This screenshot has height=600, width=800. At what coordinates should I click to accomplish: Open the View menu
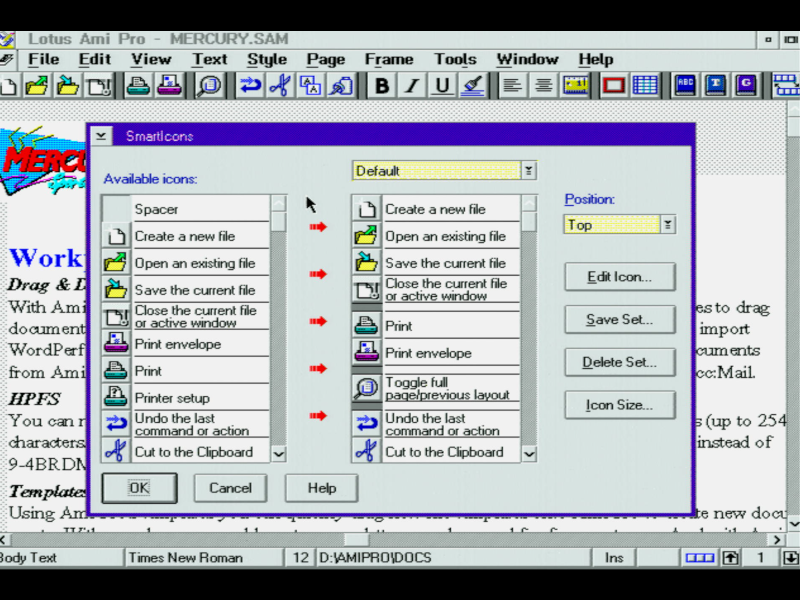[151, 59]
